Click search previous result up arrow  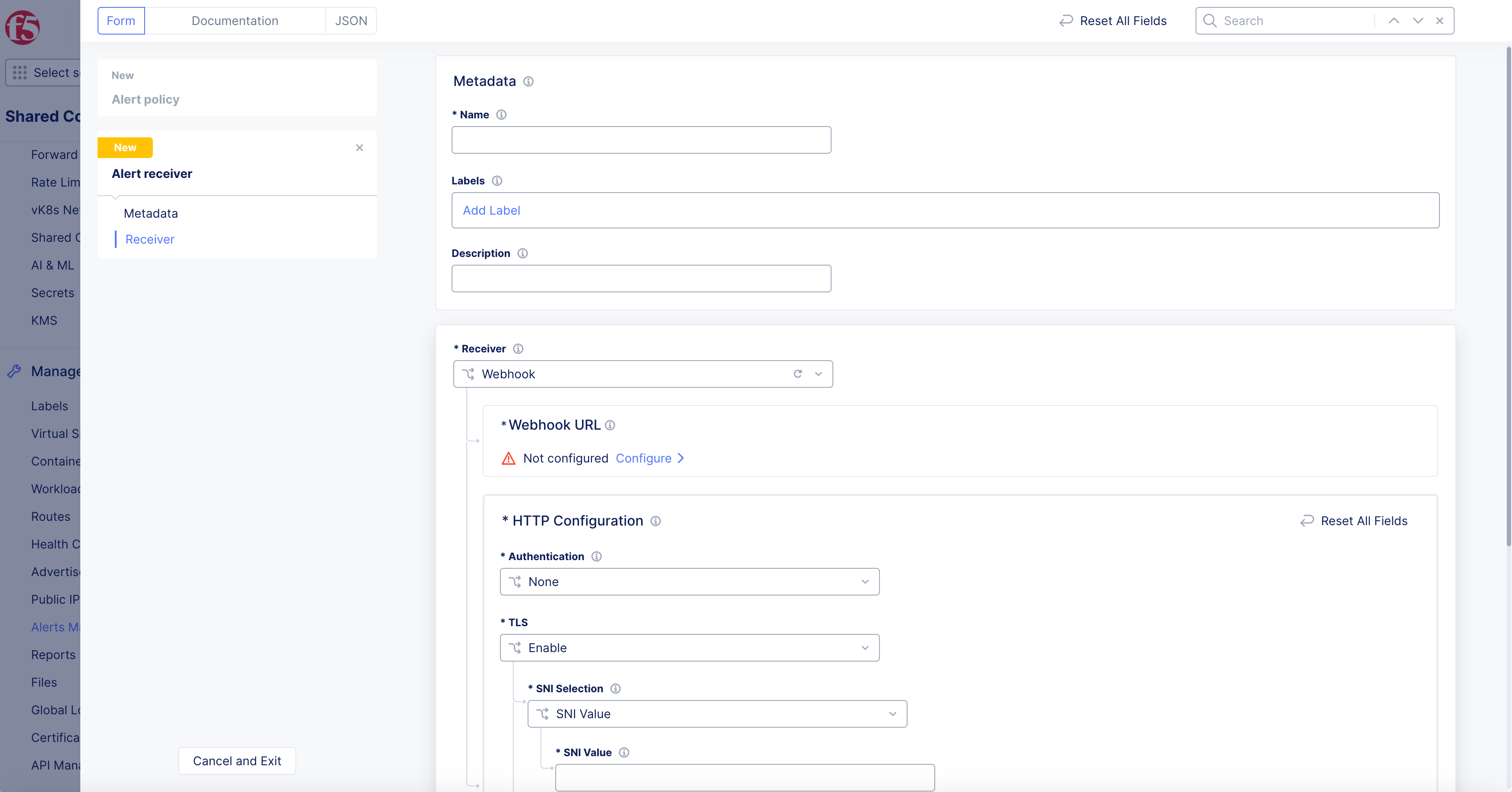pyautogui.click(x=1393, y=21)
